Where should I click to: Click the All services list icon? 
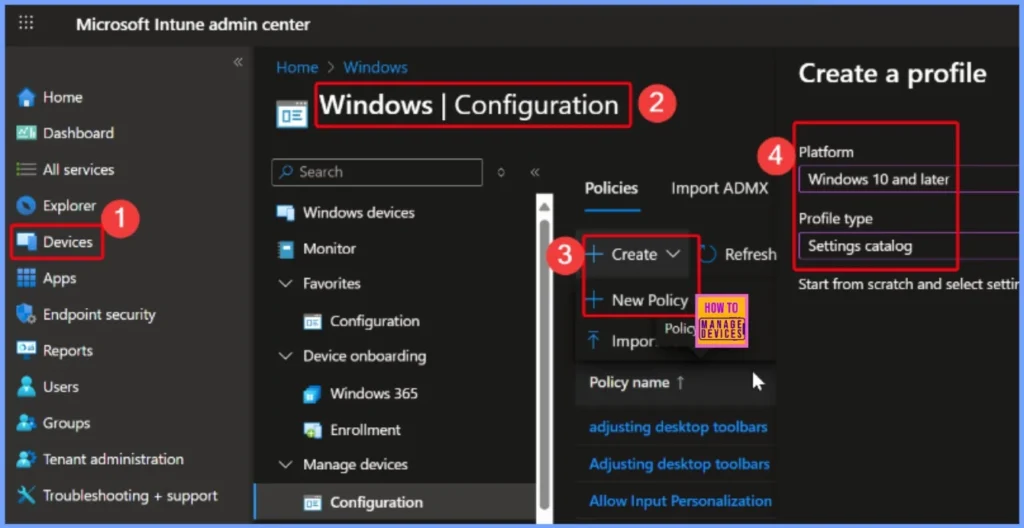[x=26, y=170]
